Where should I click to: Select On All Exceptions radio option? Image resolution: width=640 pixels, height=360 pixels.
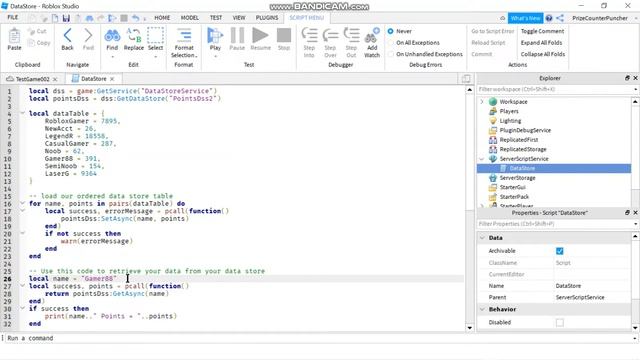pos(391,43)
